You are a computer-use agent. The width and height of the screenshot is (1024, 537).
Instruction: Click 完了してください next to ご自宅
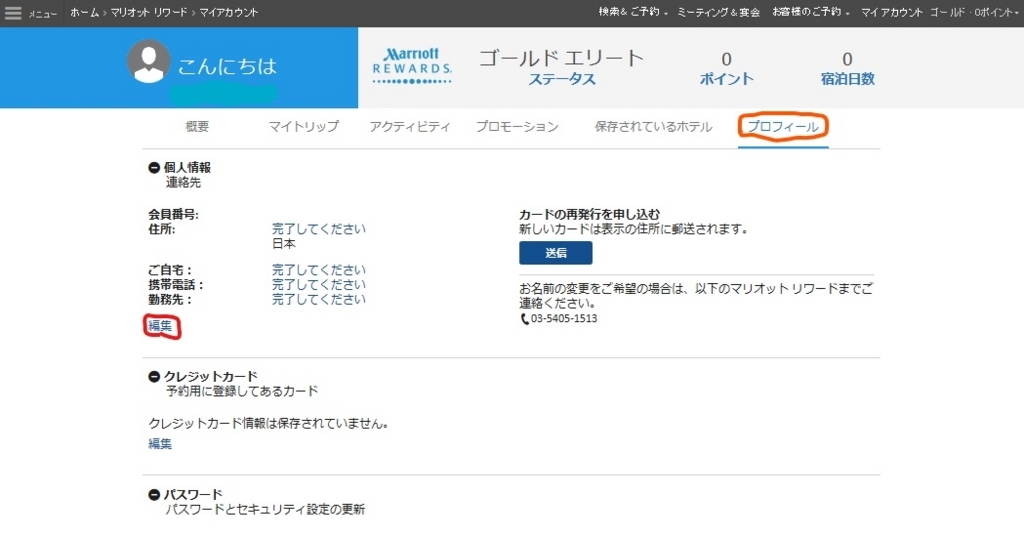(319, 270)
